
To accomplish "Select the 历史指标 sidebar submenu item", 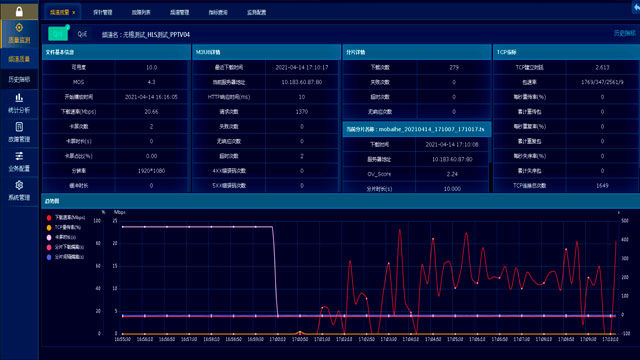I will (x=19, y=79).
